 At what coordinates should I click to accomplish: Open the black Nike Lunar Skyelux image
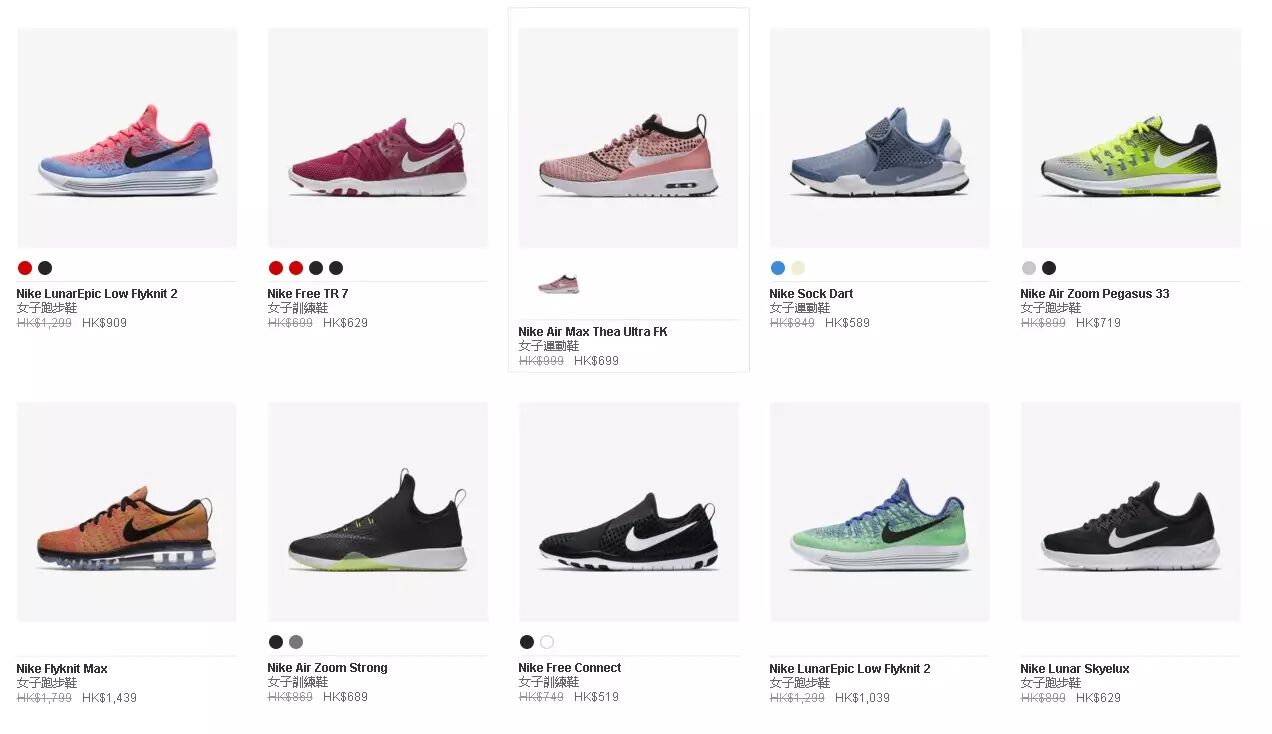pyautogui.click(x=1131, y=512)
